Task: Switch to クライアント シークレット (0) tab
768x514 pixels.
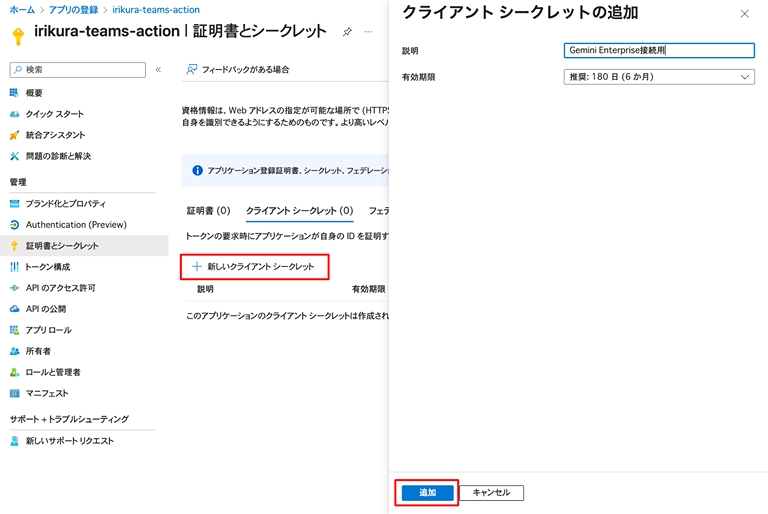Action: (x=299, y=211)
